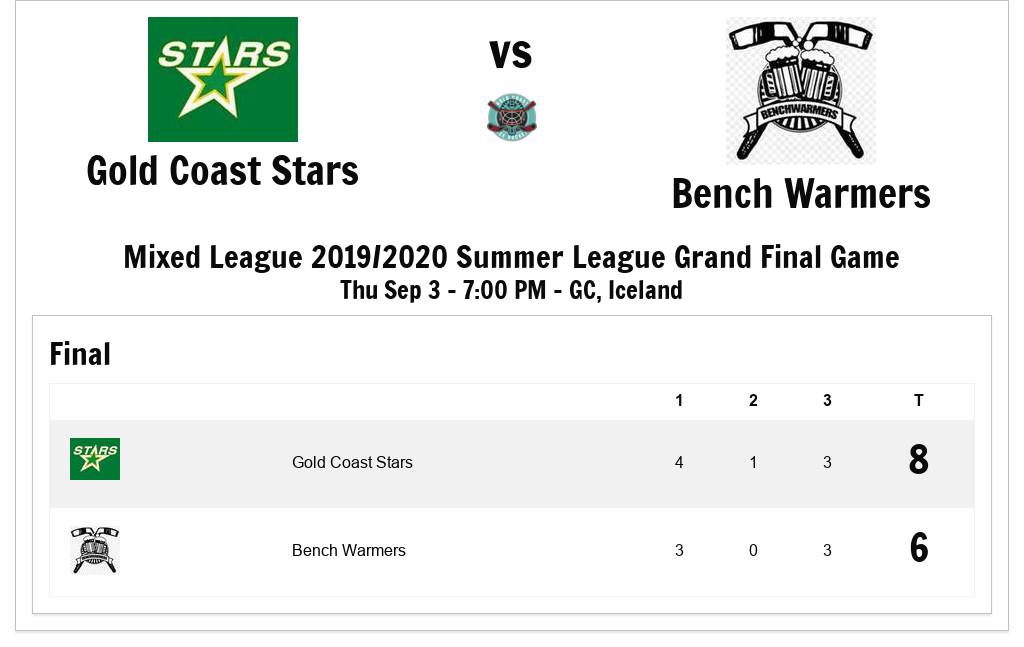Open the Gold Coast Stars team heading
Image resolution: width=1024 pixels, height=647 pixels.
[222, 171]
